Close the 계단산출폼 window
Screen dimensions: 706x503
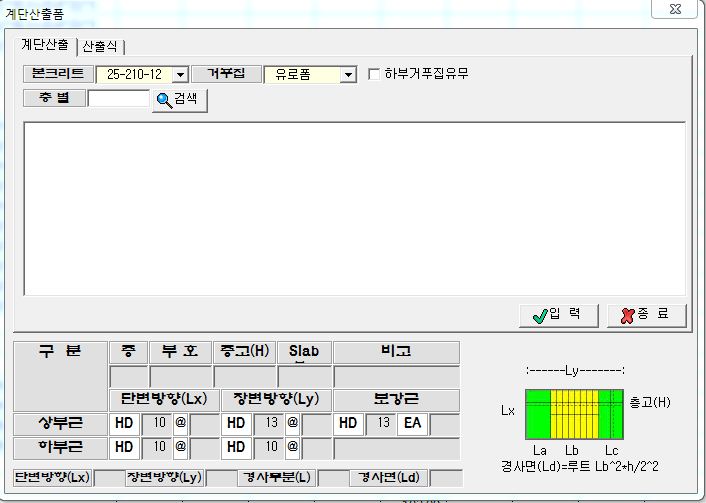pyautogui.click(x=674, y=9)
